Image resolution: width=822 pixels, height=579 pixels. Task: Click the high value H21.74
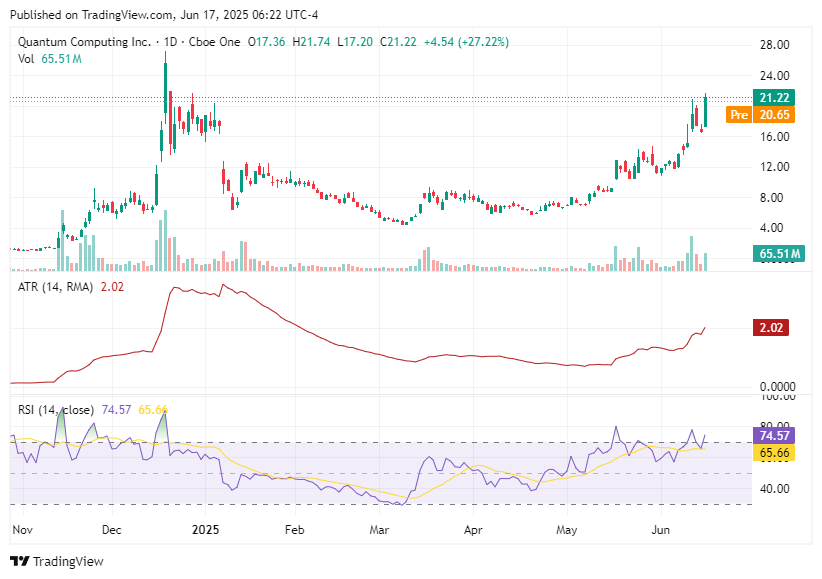[311, 42]
